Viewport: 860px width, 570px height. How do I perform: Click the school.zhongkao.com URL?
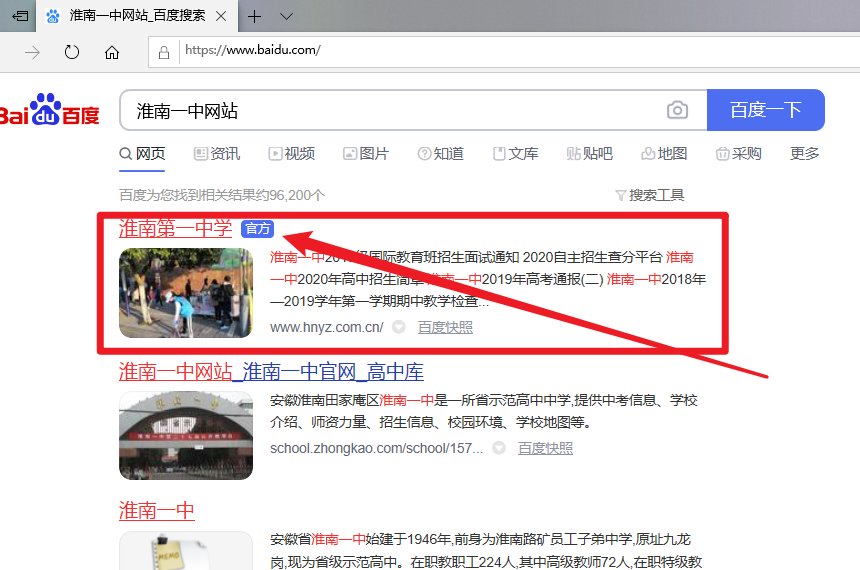376,448
